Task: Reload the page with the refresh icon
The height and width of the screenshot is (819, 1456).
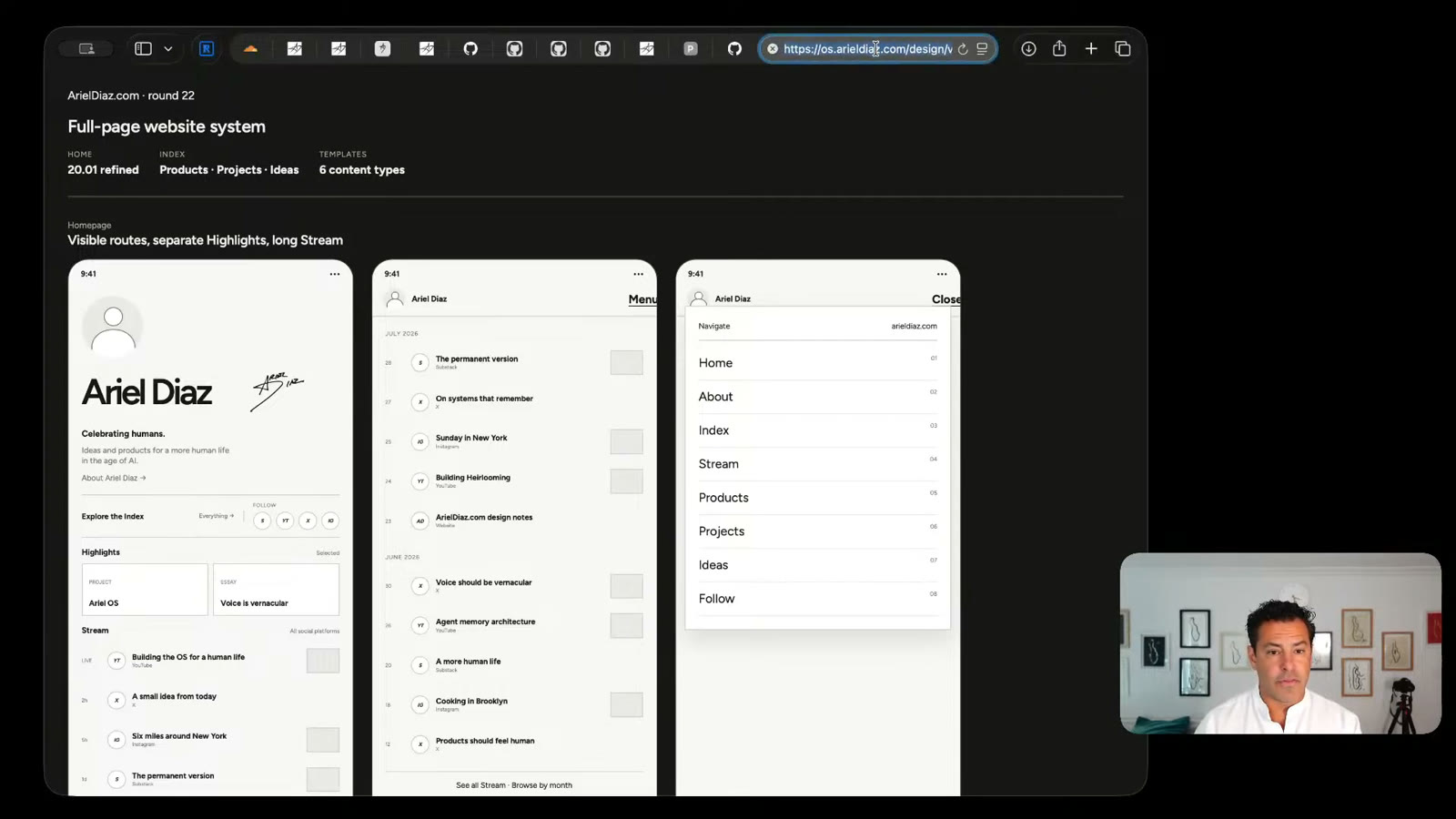Action: tap(963, 49)
